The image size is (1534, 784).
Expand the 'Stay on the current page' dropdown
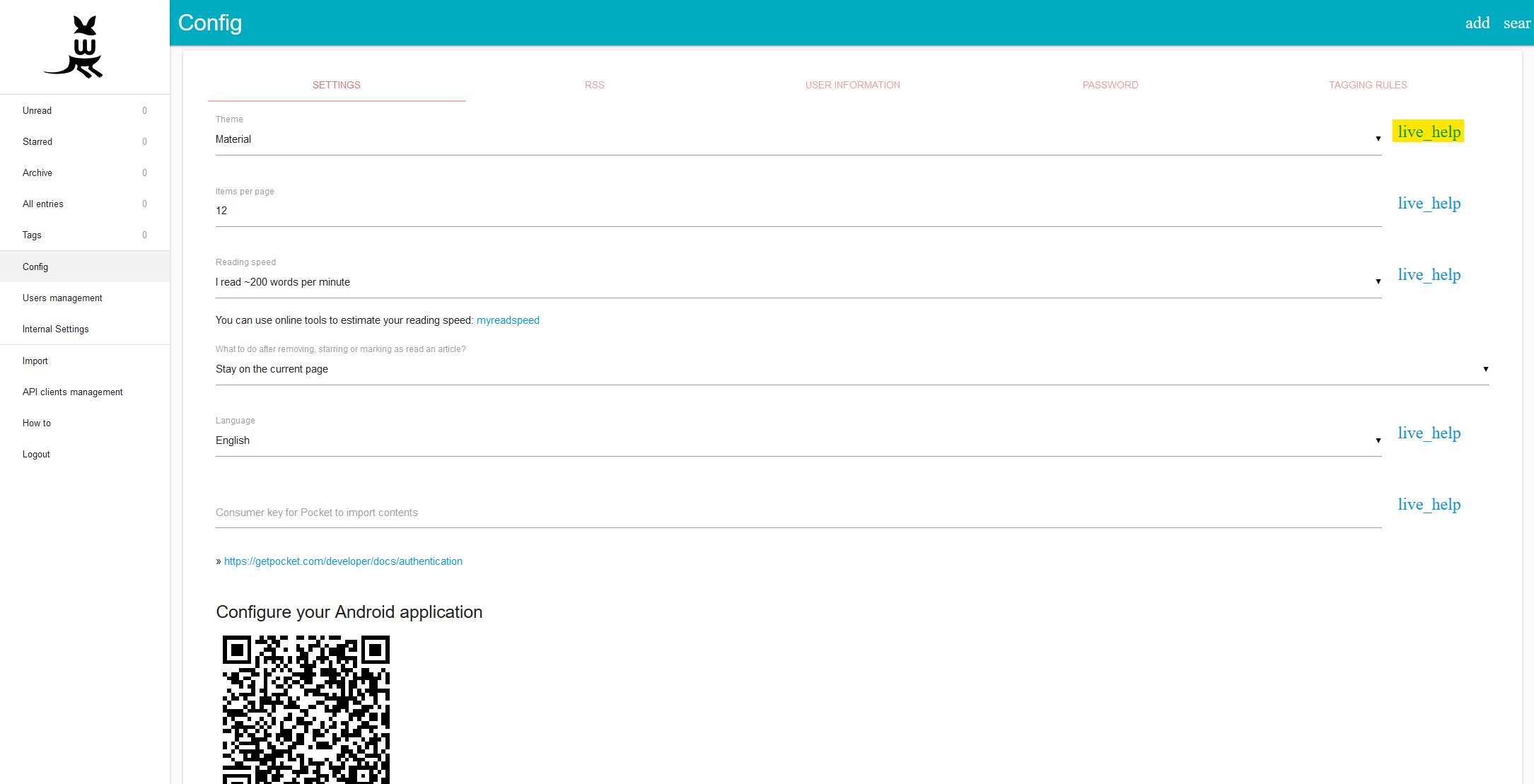pos(849,368)
